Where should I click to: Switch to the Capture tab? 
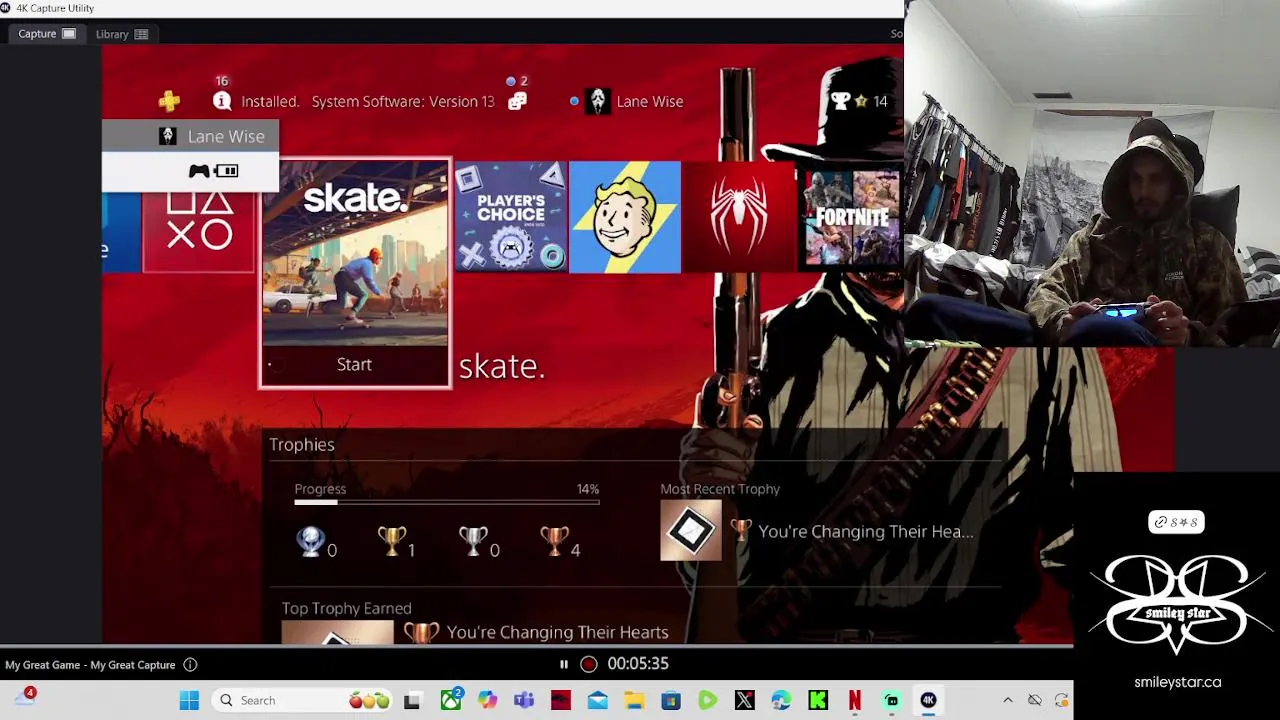tap(47, 34)
